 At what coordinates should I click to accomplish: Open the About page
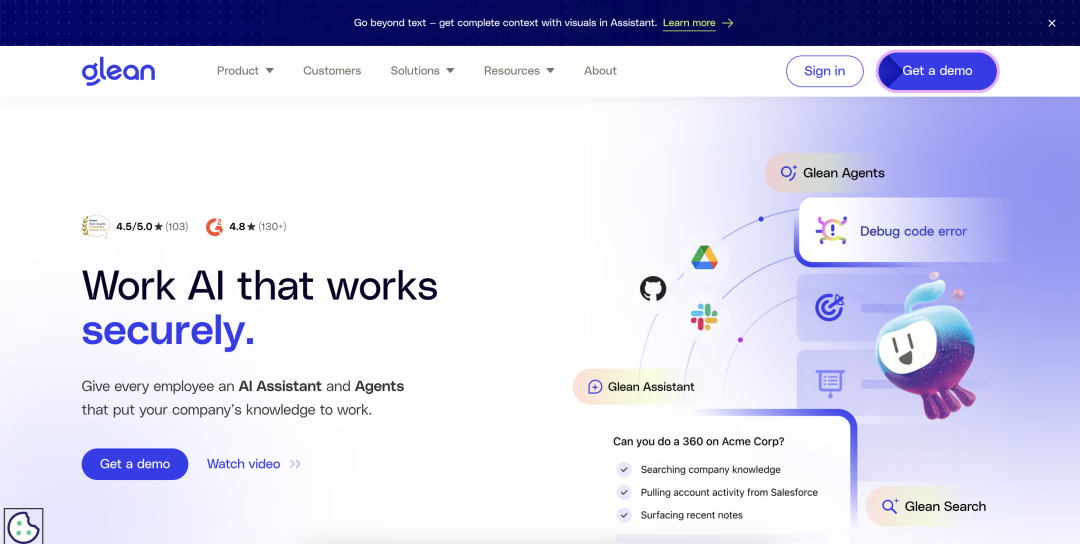[x=600, y=71]
